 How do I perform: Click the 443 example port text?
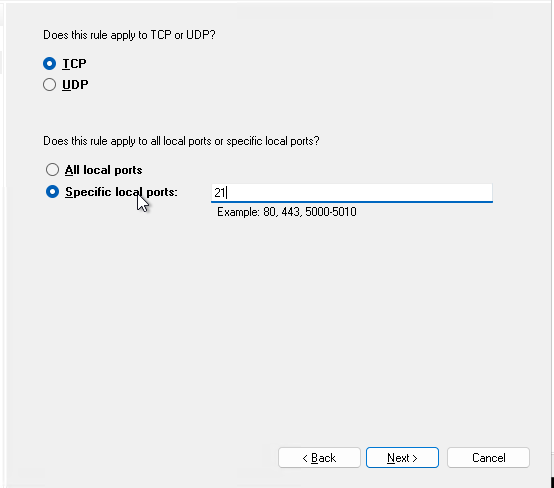(291, 212)
